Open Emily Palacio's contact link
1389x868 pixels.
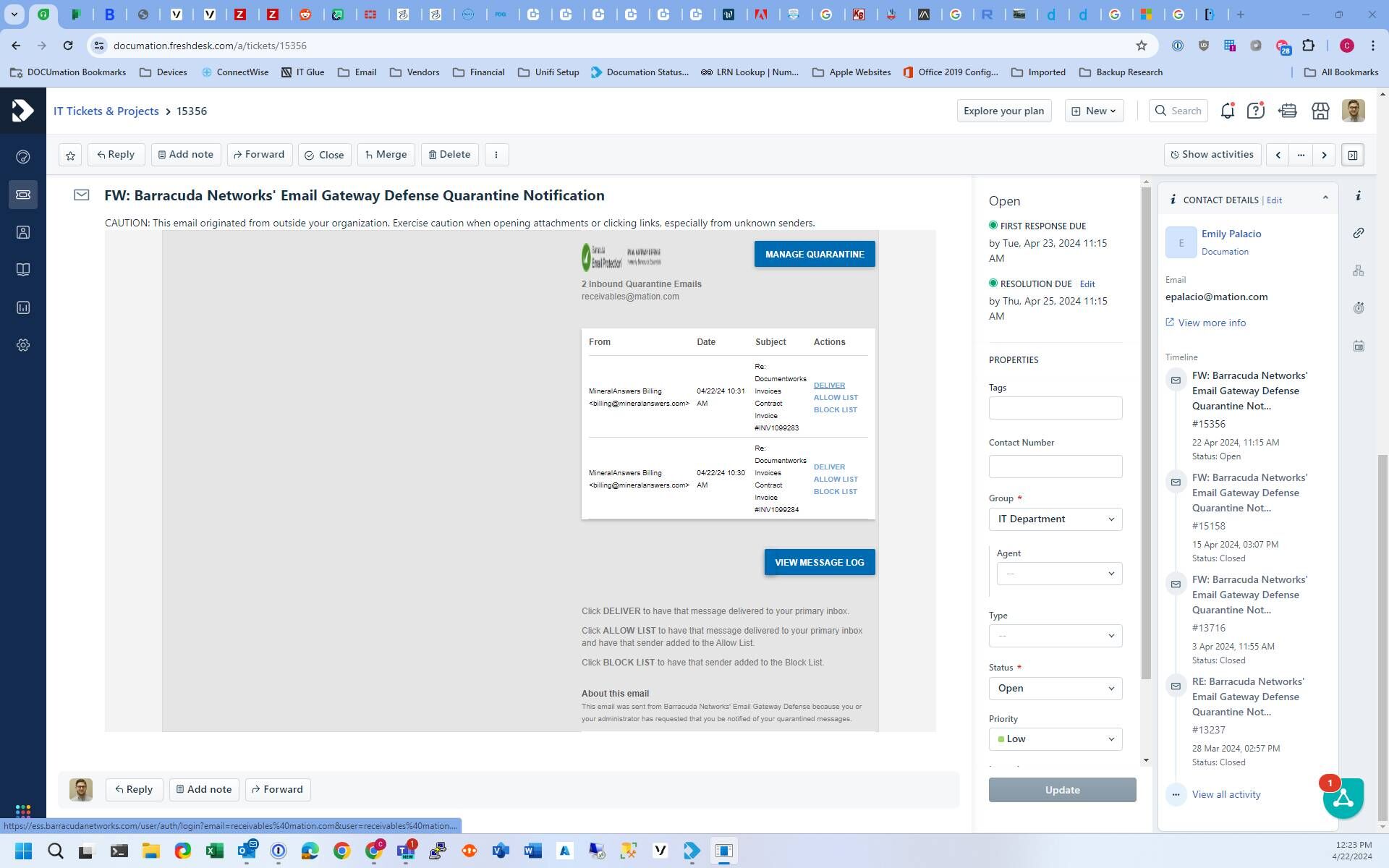click(x=1231, y=234)
